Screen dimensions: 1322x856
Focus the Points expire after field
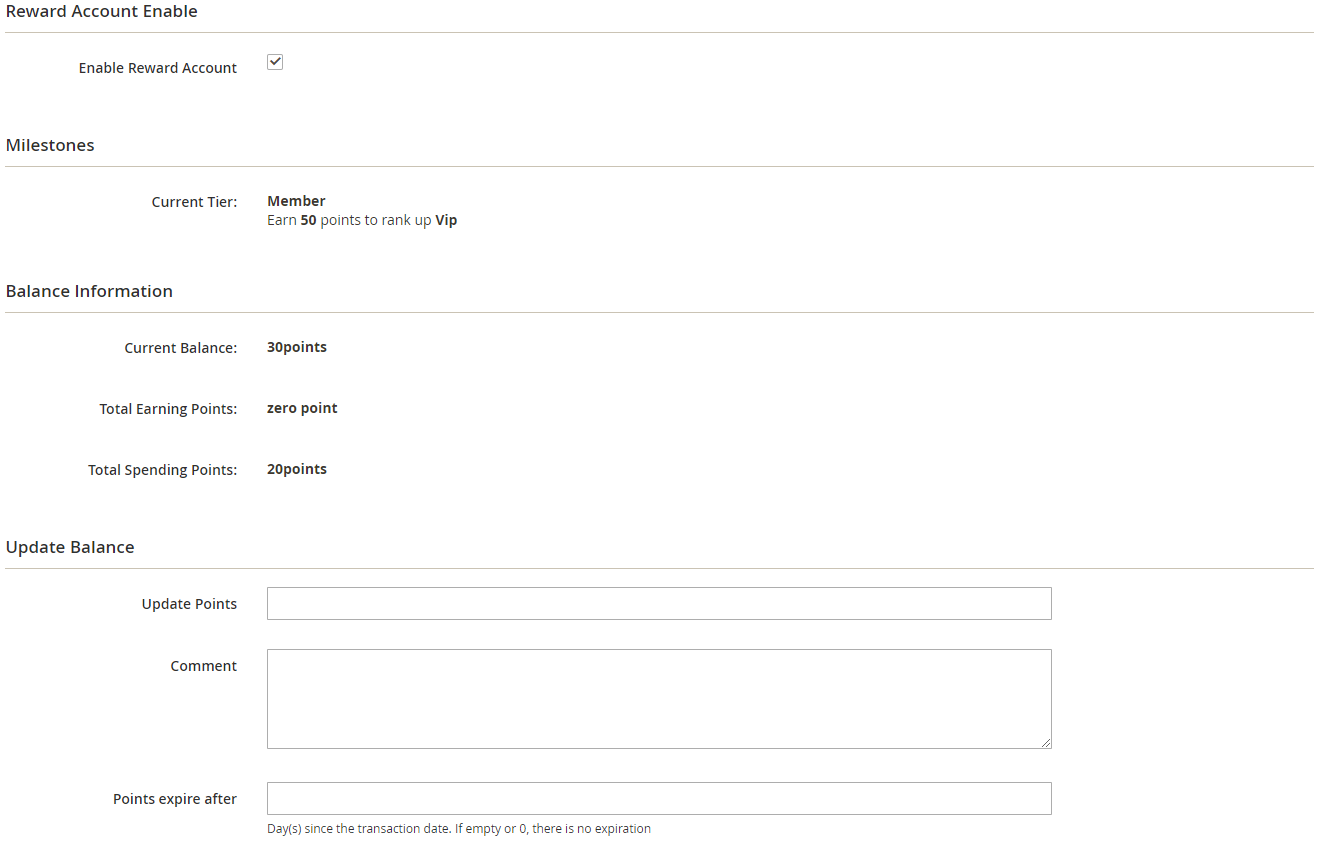(658, 798)
